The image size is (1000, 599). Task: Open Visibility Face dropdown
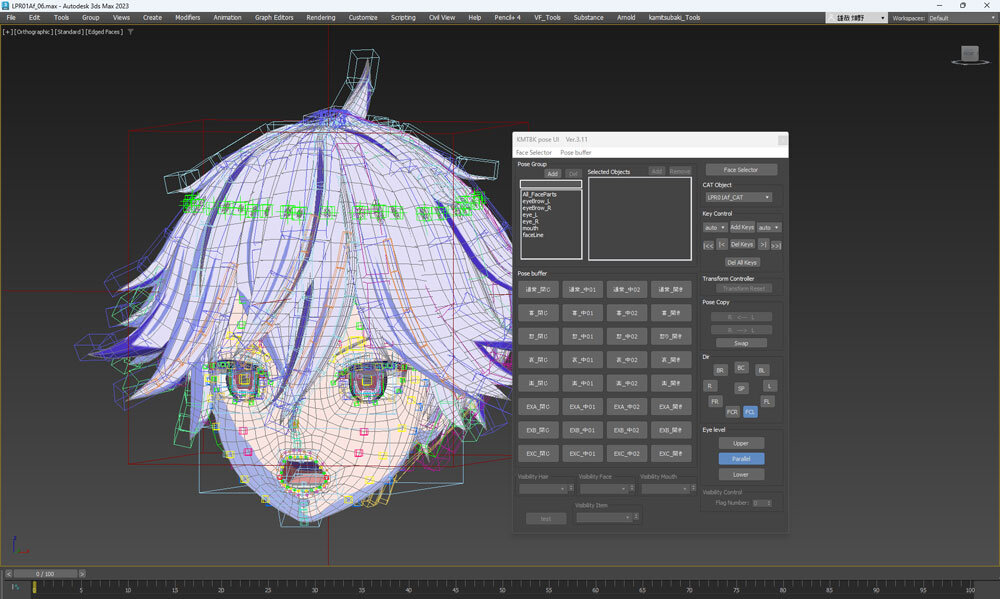click(604, 489)
